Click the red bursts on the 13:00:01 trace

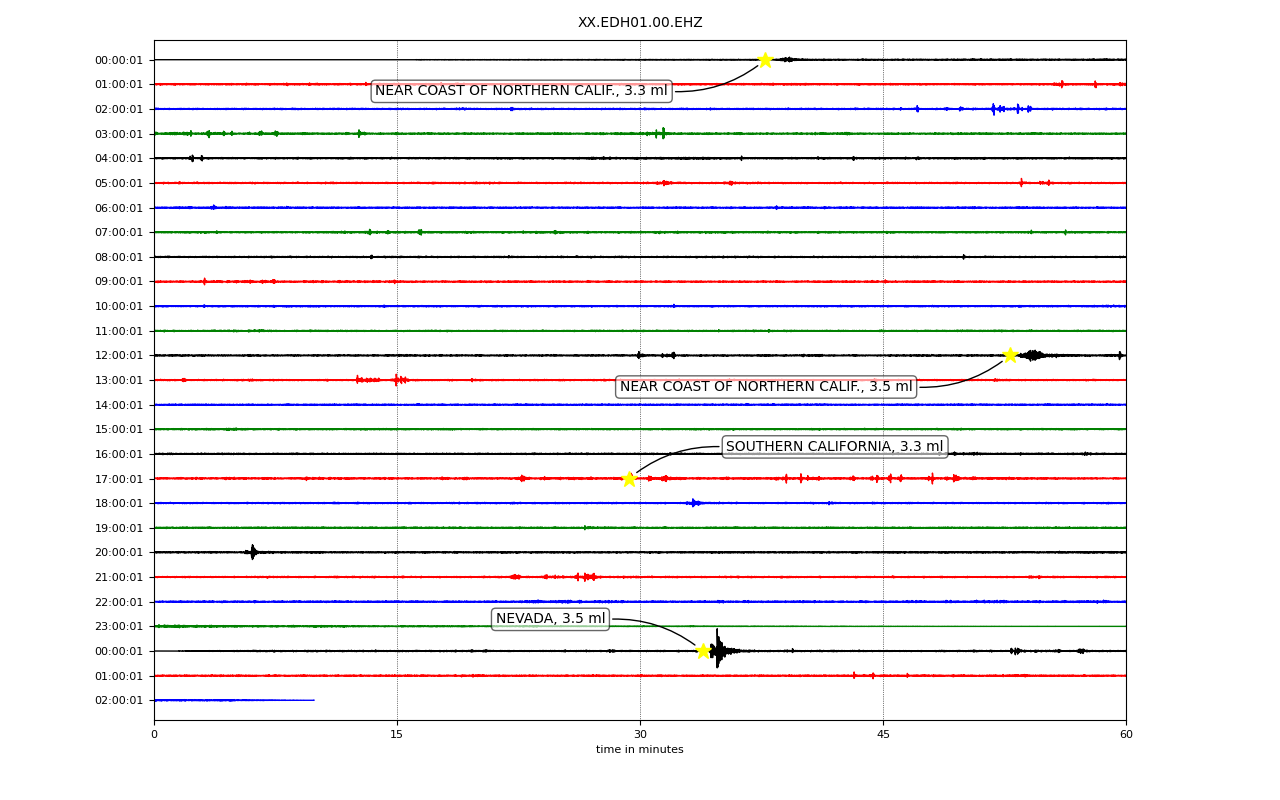click(x=383, y=379)
